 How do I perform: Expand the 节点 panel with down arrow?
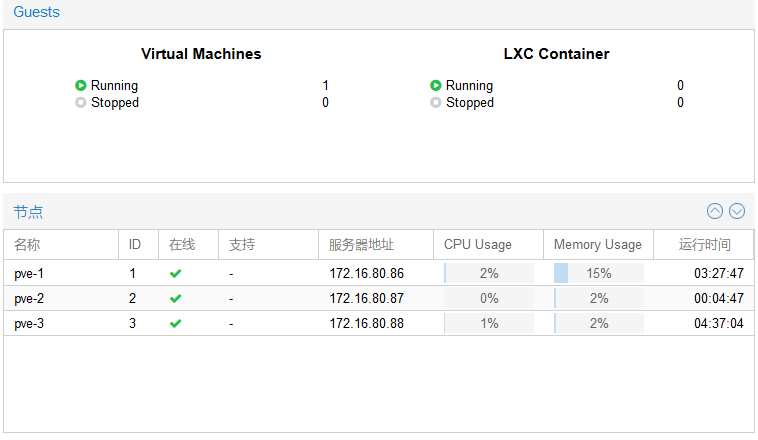737,211
